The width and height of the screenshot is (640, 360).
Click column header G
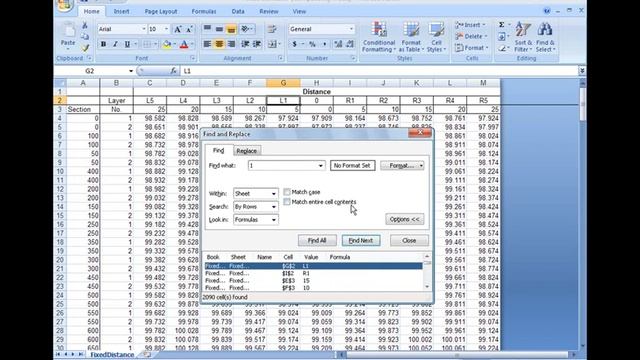pos(283,83)
